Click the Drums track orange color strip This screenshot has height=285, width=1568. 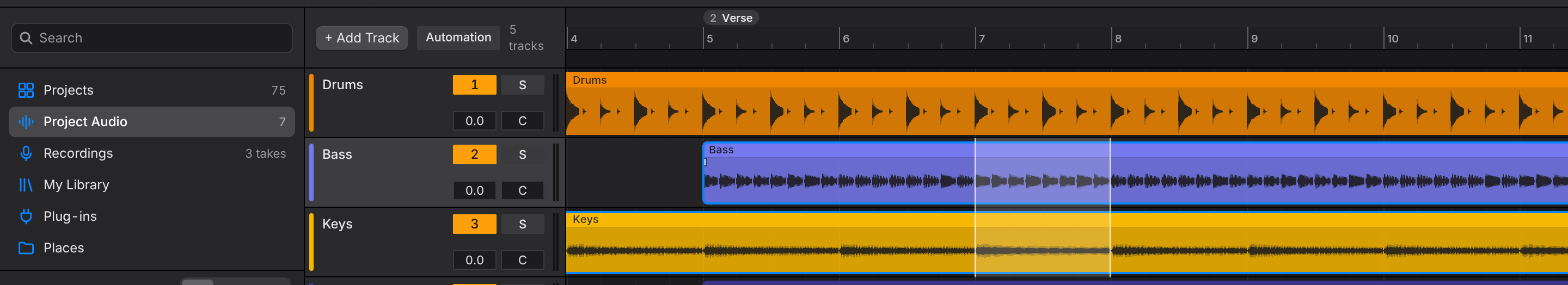coord(311,103)
